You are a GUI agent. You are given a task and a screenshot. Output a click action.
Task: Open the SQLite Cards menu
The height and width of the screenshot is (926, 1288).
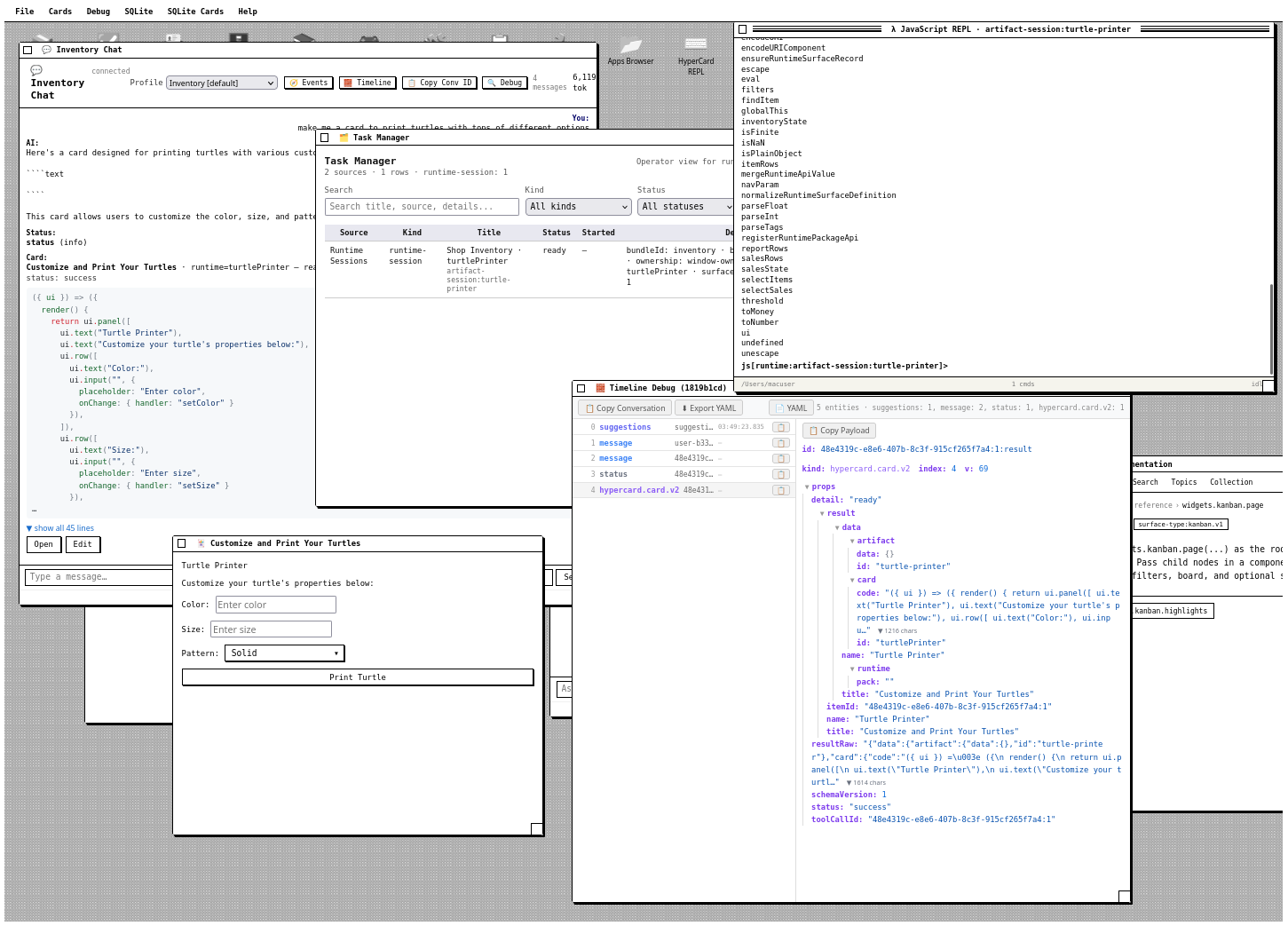[x=195, y=12]
